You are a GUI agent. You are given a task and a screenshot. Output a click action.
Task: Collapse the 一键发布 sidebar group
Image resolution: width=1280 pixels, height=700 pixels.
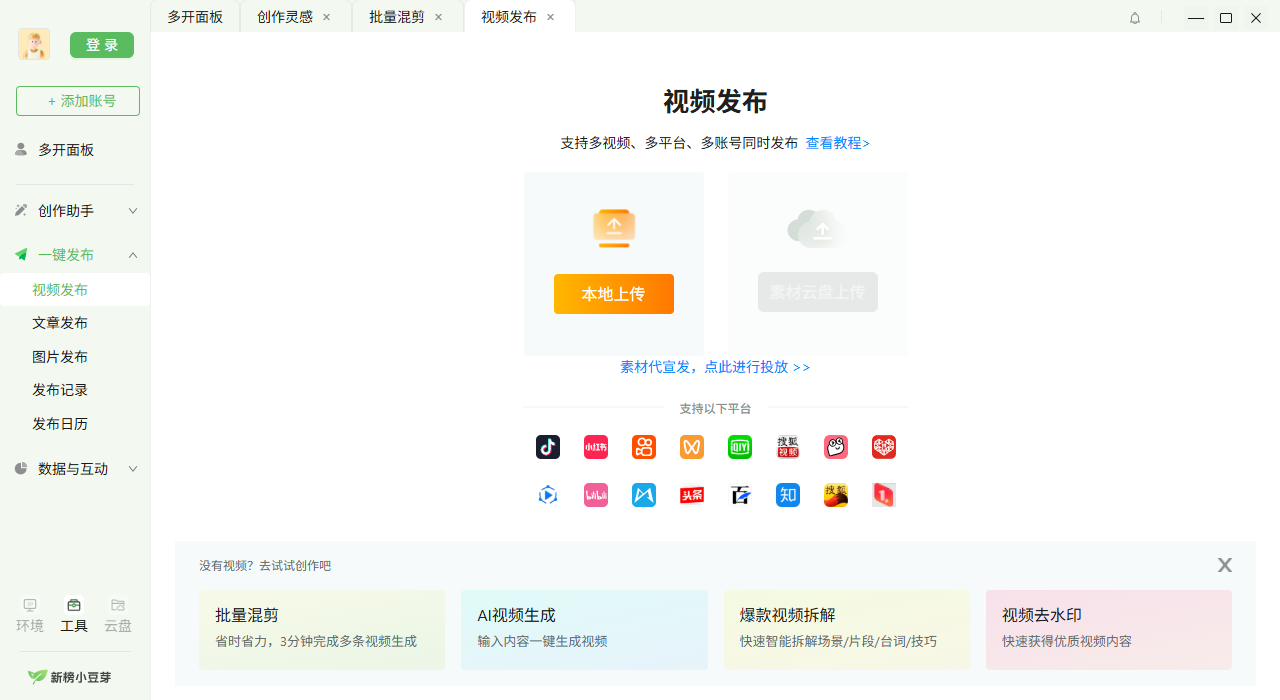coord(75,255)
